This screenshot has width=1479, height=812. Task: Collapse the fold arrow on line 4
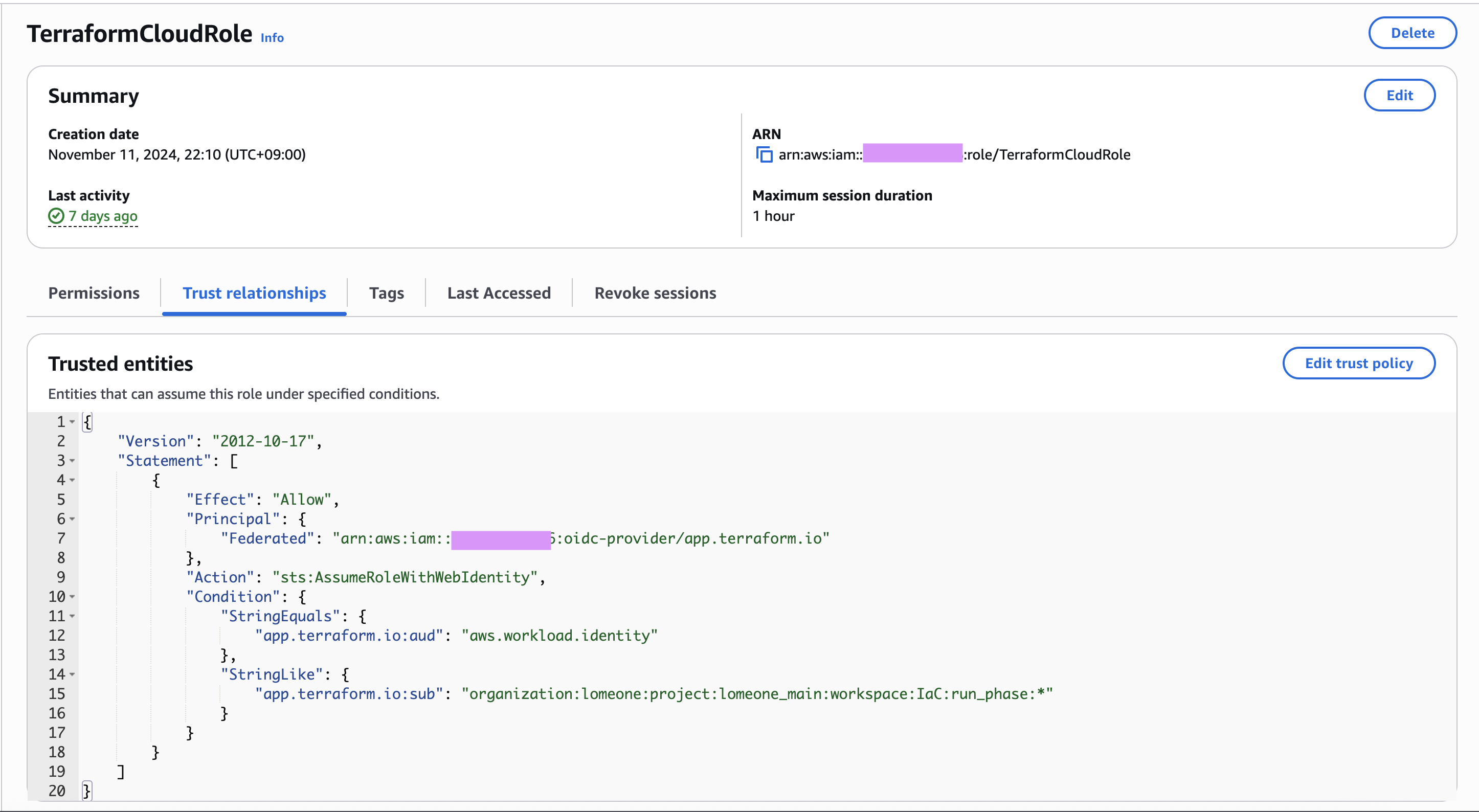coord(72,480)
